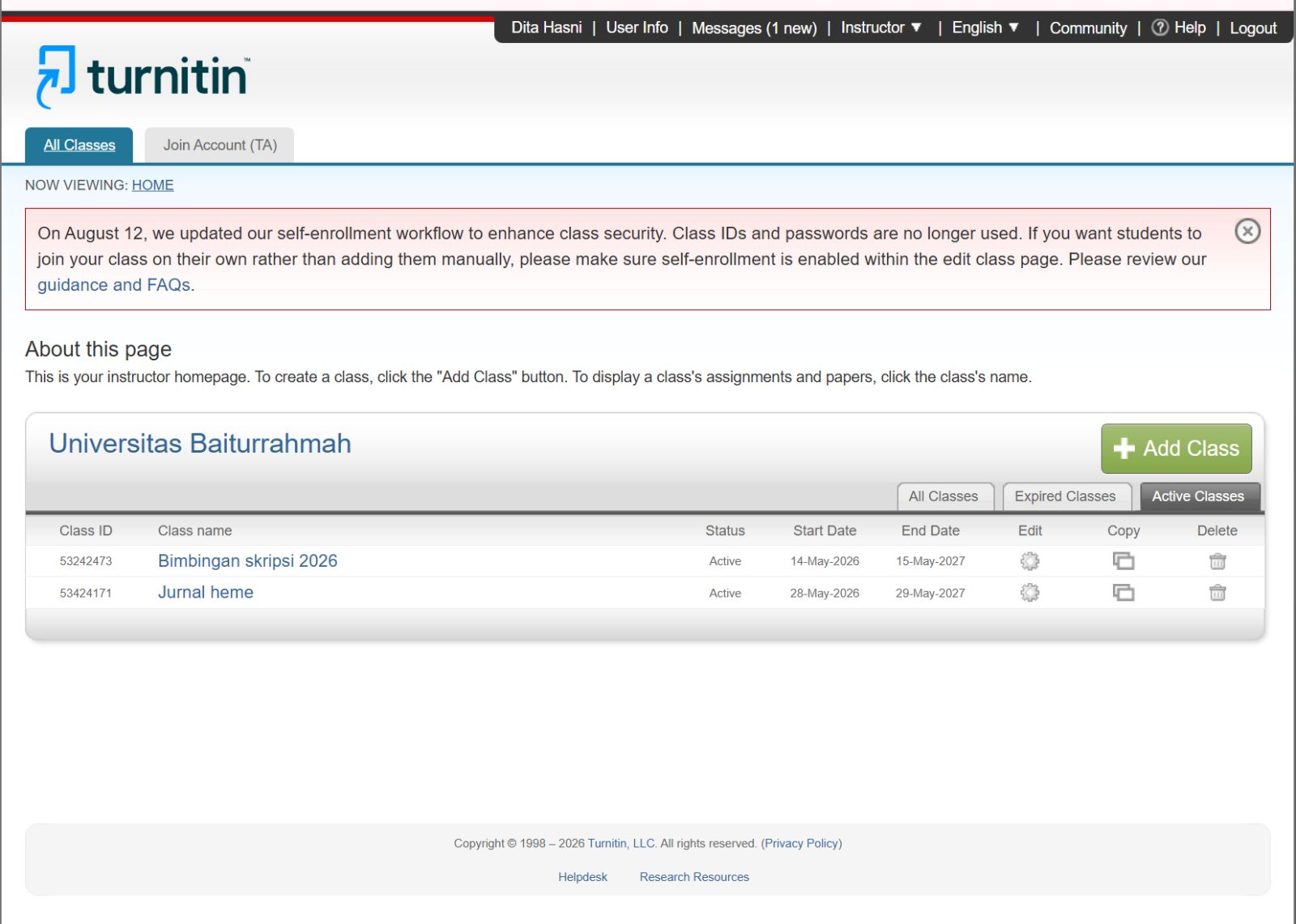
Task: Open the Join Account (TA) tab
Action: pyautogui.click(x=220, y=145)
